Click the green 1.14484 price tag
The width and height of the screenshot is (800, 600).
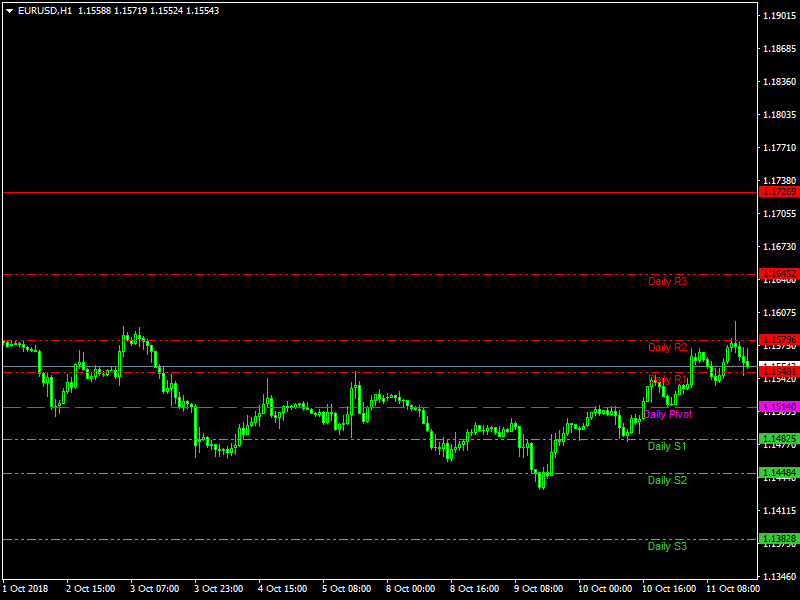[779, 473]
